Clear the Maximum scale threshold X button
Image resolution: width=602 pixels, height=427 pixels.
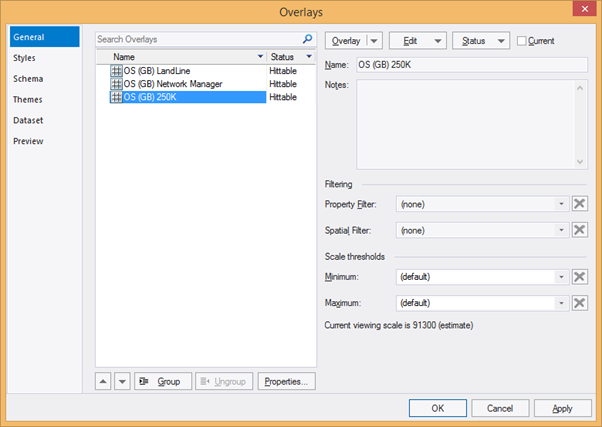[x=579, y=303]
